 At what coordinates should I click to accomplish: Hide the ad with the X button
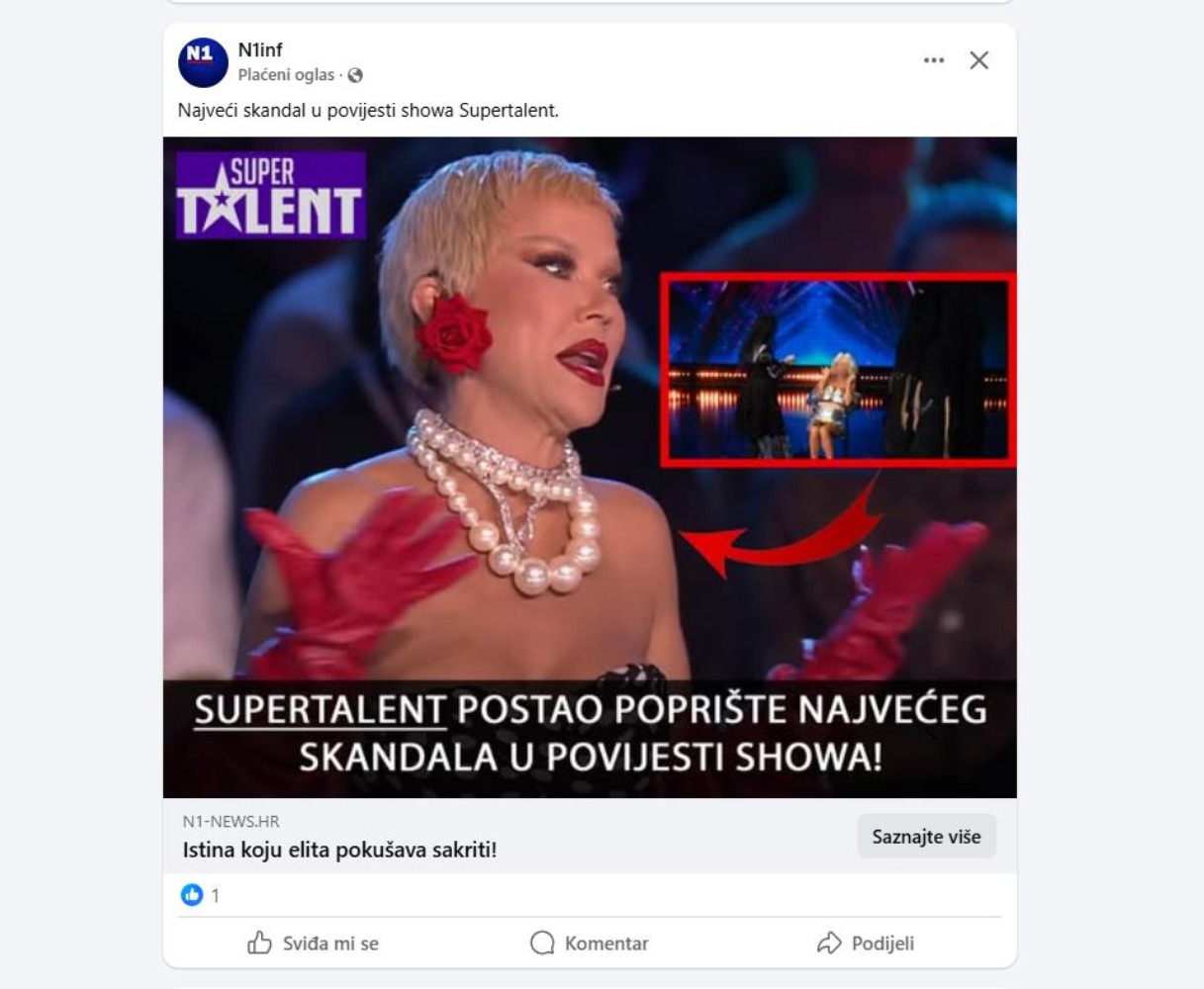(979, 60)
